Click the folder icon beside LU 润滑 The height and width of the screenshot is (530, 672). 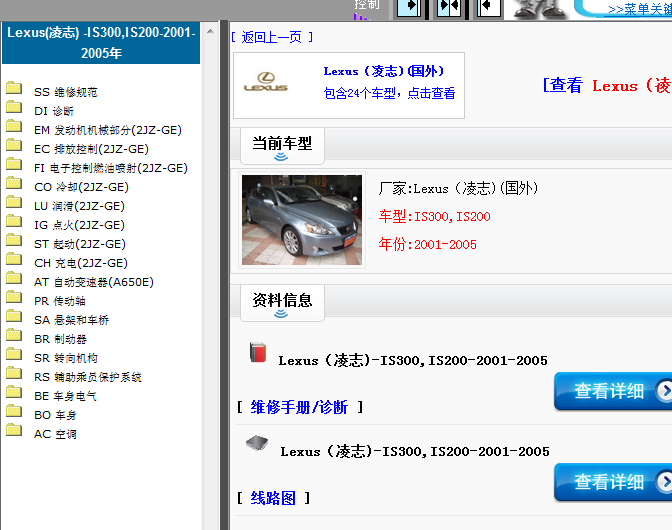point(14,202)
